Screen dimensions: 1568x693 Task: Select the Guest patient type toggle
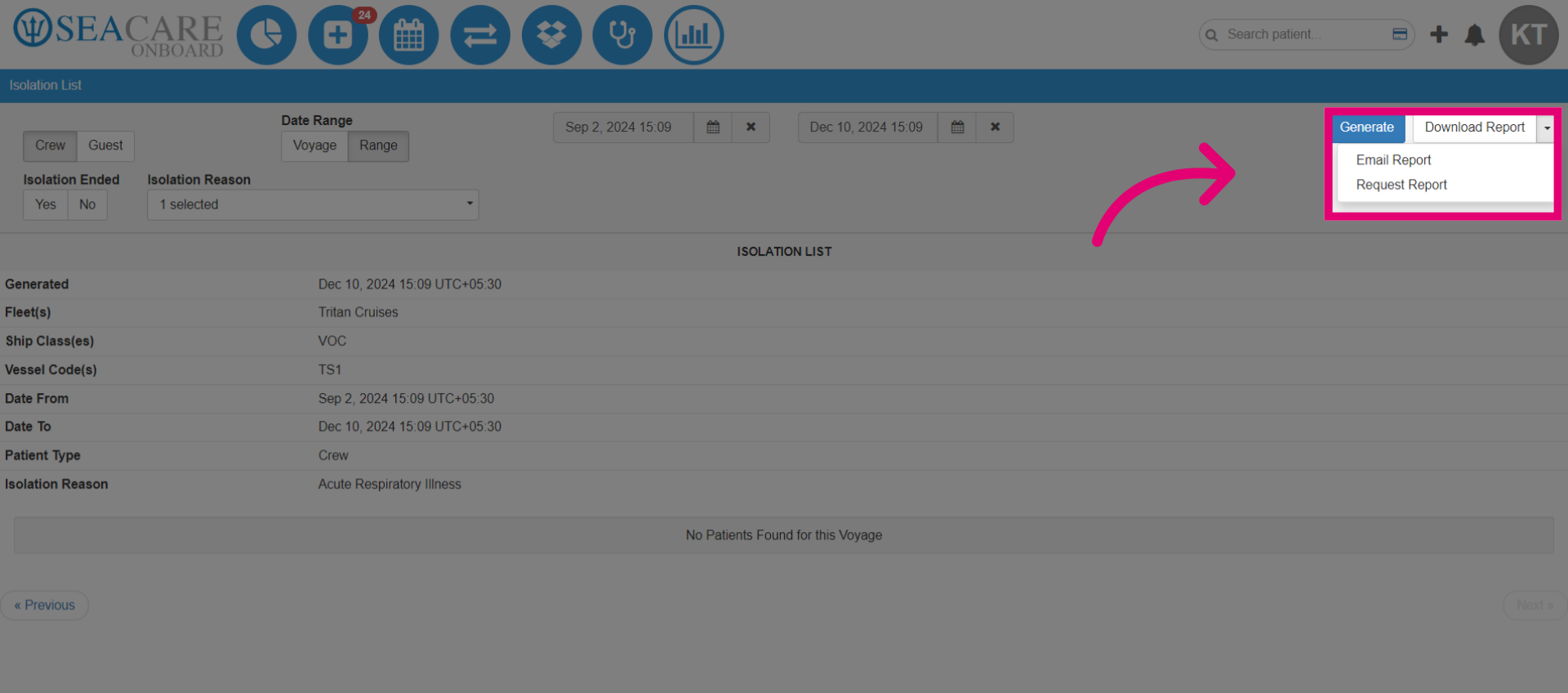click(x=105, y=145)
